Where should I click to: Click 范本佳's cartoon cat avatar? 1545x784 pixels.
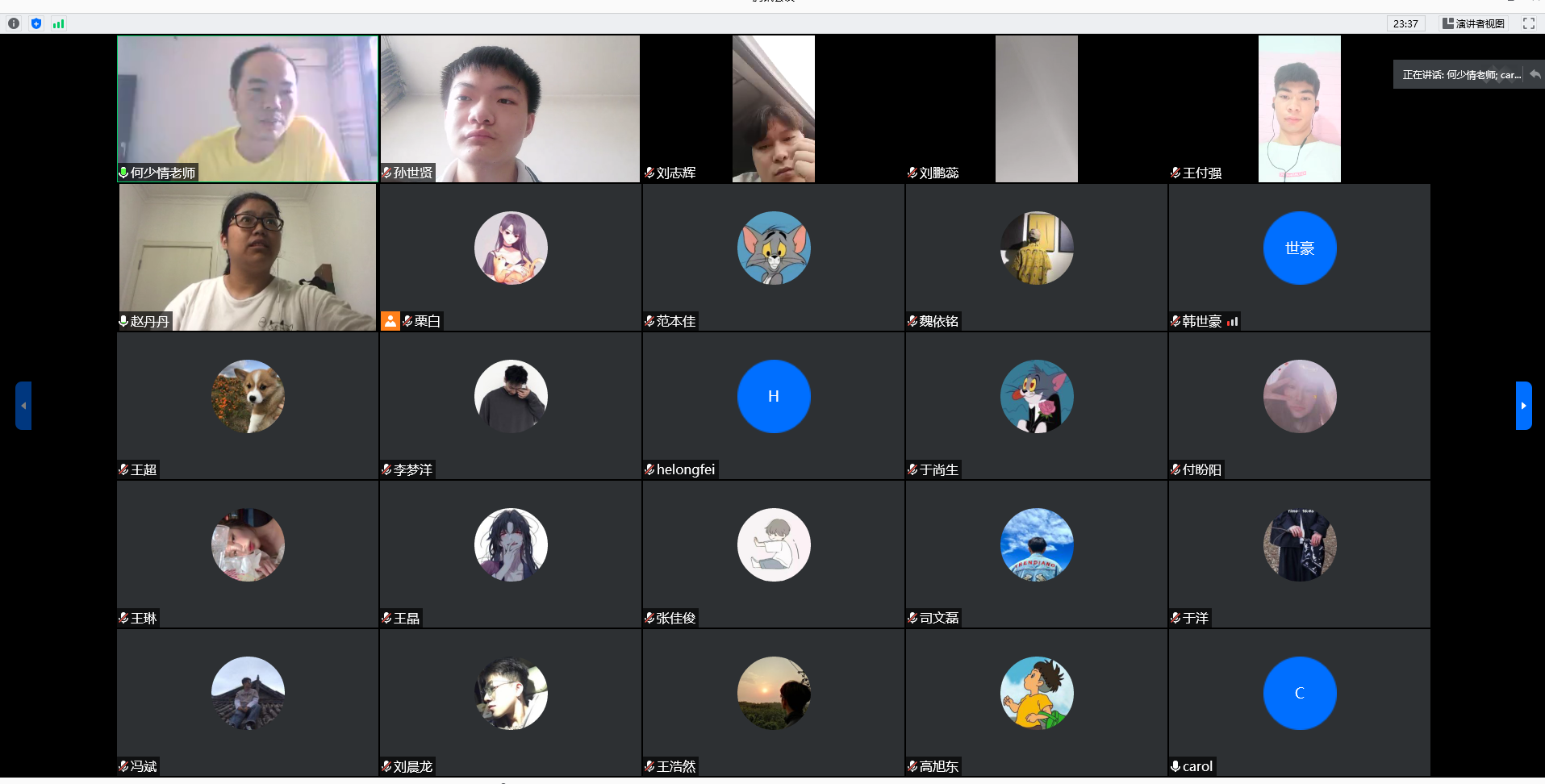tap(773, 248)
